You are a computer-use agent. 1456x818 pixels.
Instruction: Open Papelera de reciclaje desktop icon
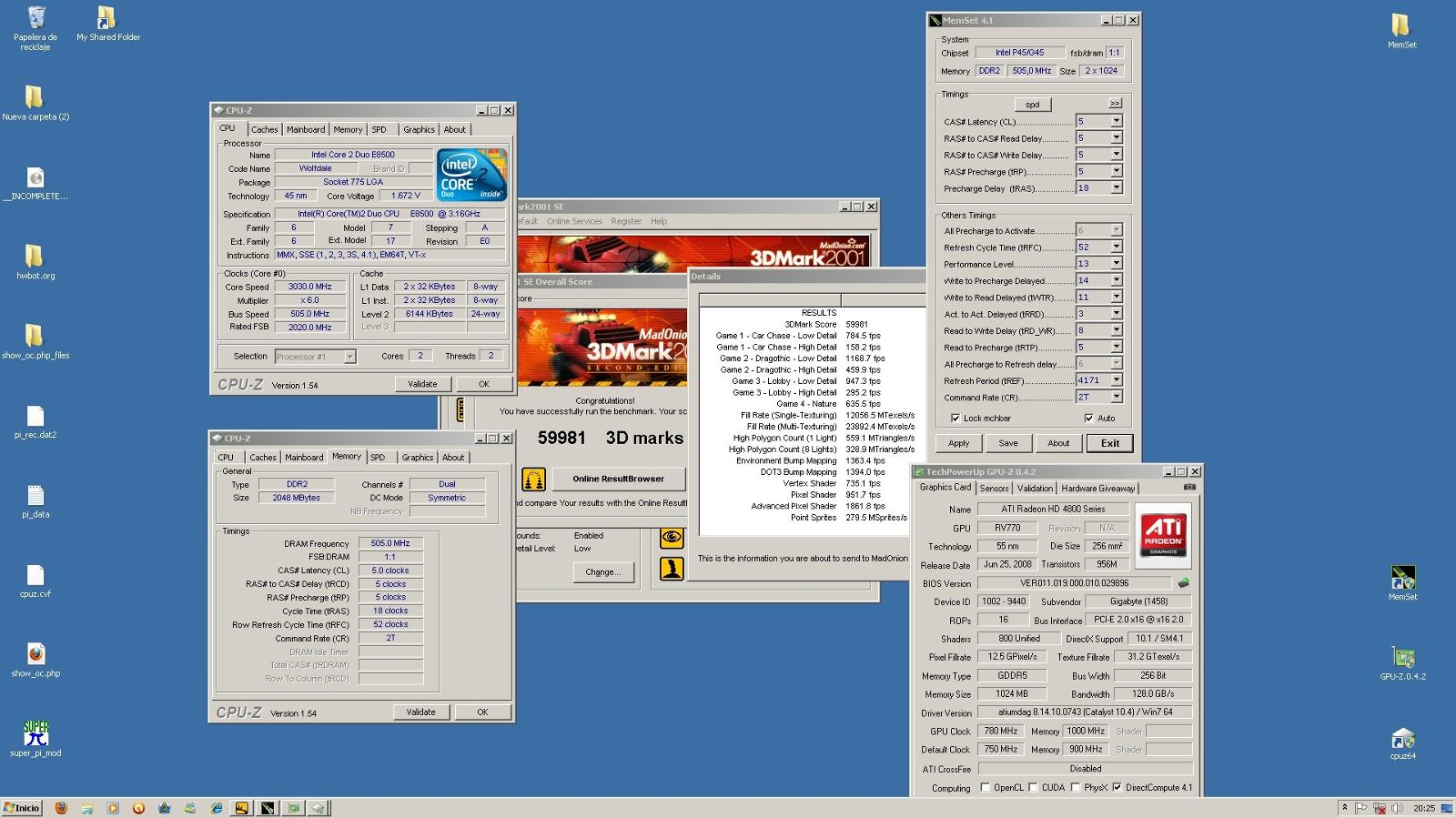tap(35, 27)
